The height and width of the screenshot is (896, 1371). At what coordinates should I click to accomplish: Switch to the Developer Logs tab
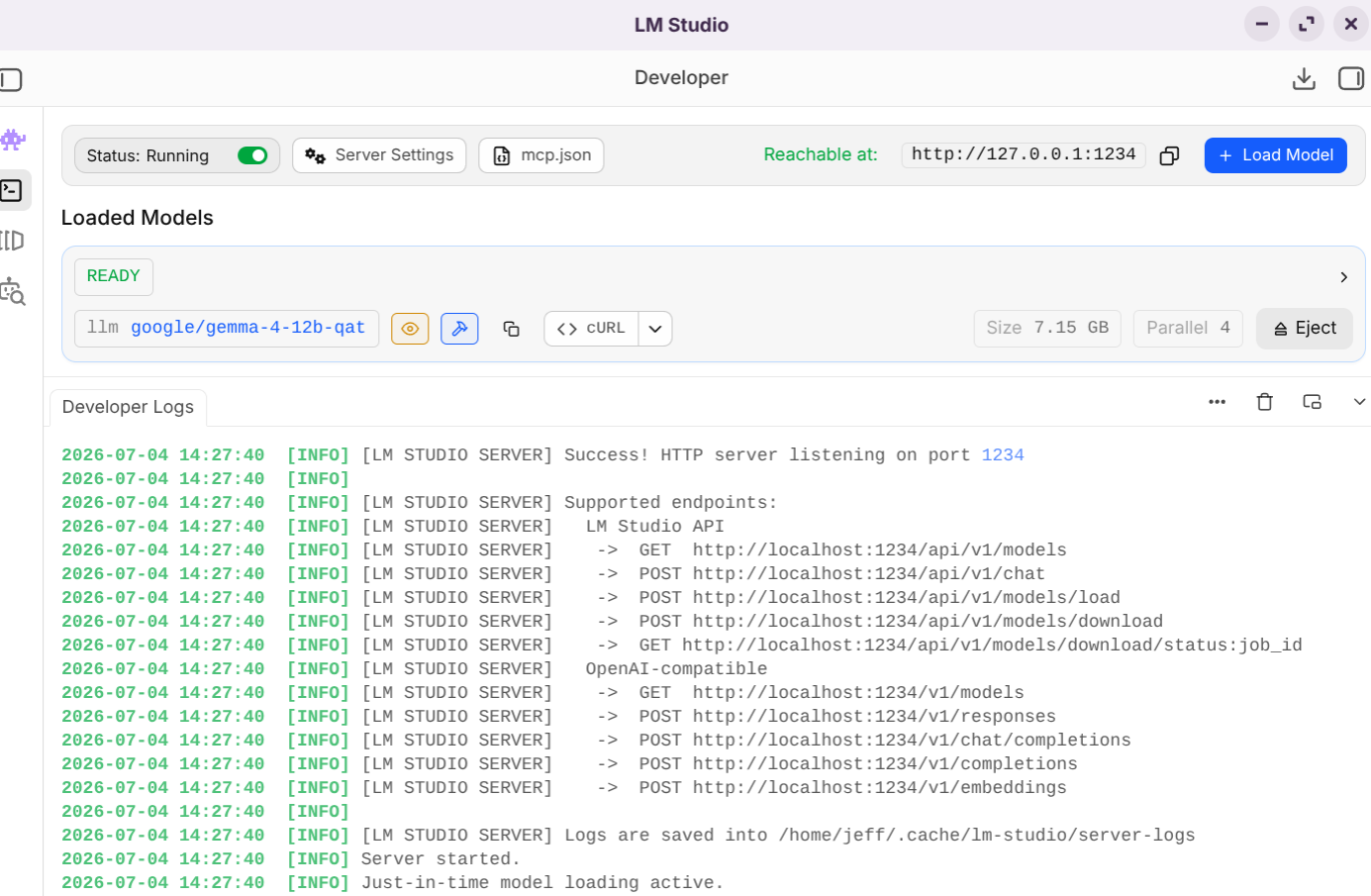pos(128,407)
